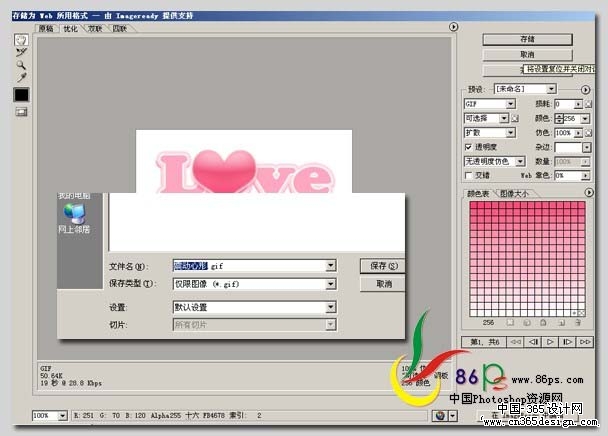Image resolution: width=608 pixels, height=436 pixels.
Task: Click the 保存(S) button in the save dialog
Action: 383,266
